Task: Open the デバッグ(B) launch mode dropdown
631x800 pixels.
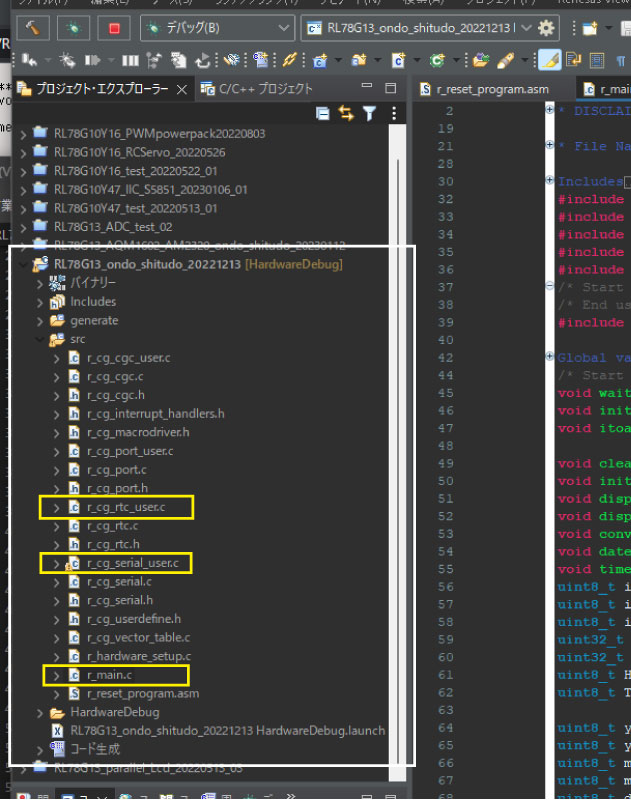Action: click(283, 28)
